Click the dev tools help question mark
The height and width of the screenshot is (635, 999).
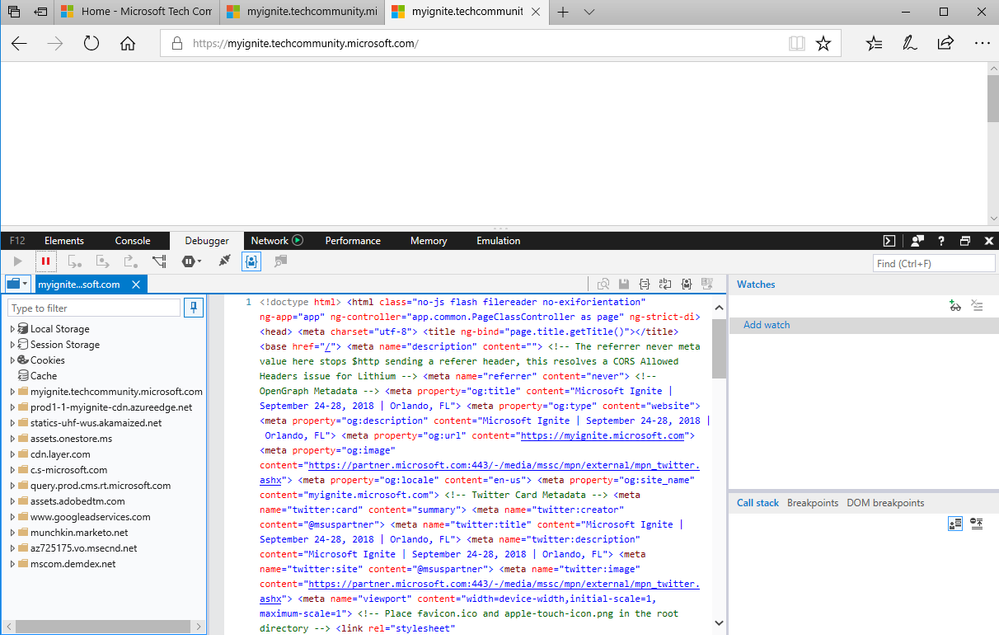pos(941,241)
